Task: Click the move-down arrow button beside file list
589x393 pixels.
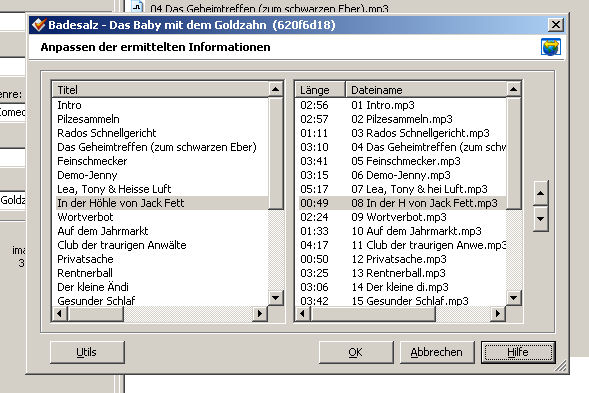Action: pyautogui.click(x=540, y=219)
